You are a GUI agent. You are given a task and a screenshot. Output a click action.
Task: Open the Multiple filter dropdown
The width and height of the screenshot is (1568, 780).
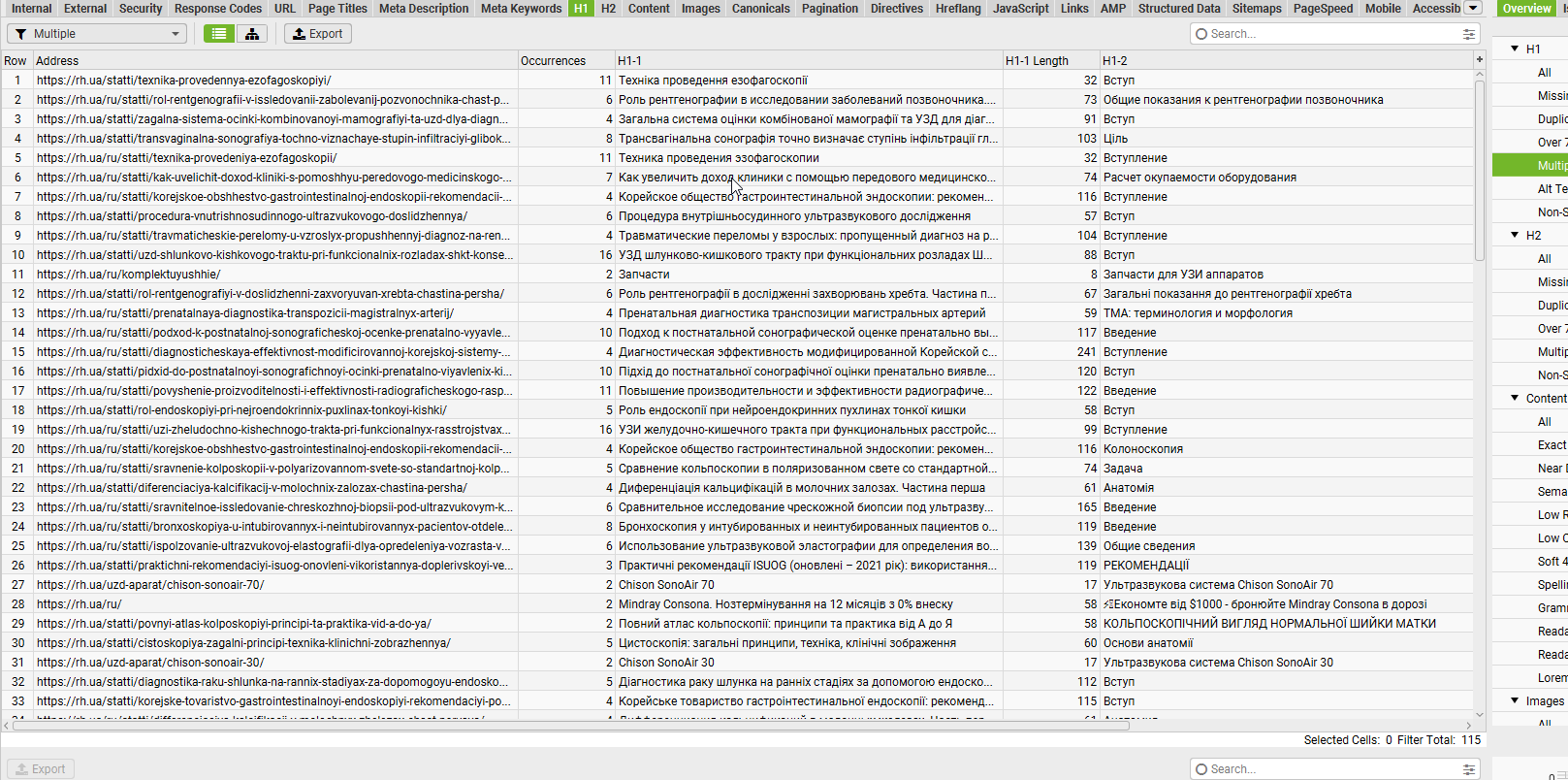(x=97, y=34)
